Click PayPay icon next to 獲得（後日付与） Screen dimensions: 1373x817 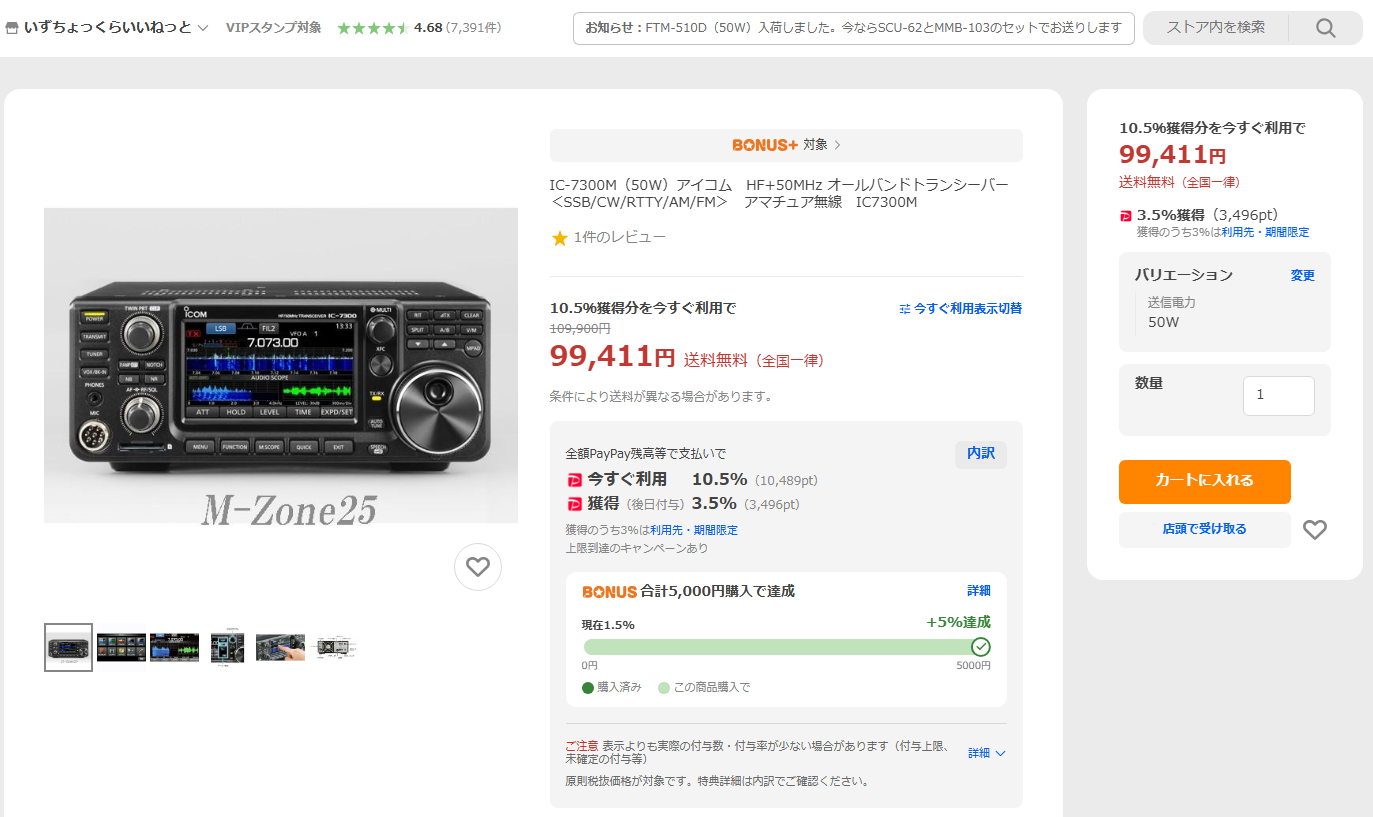pos(574,504)
